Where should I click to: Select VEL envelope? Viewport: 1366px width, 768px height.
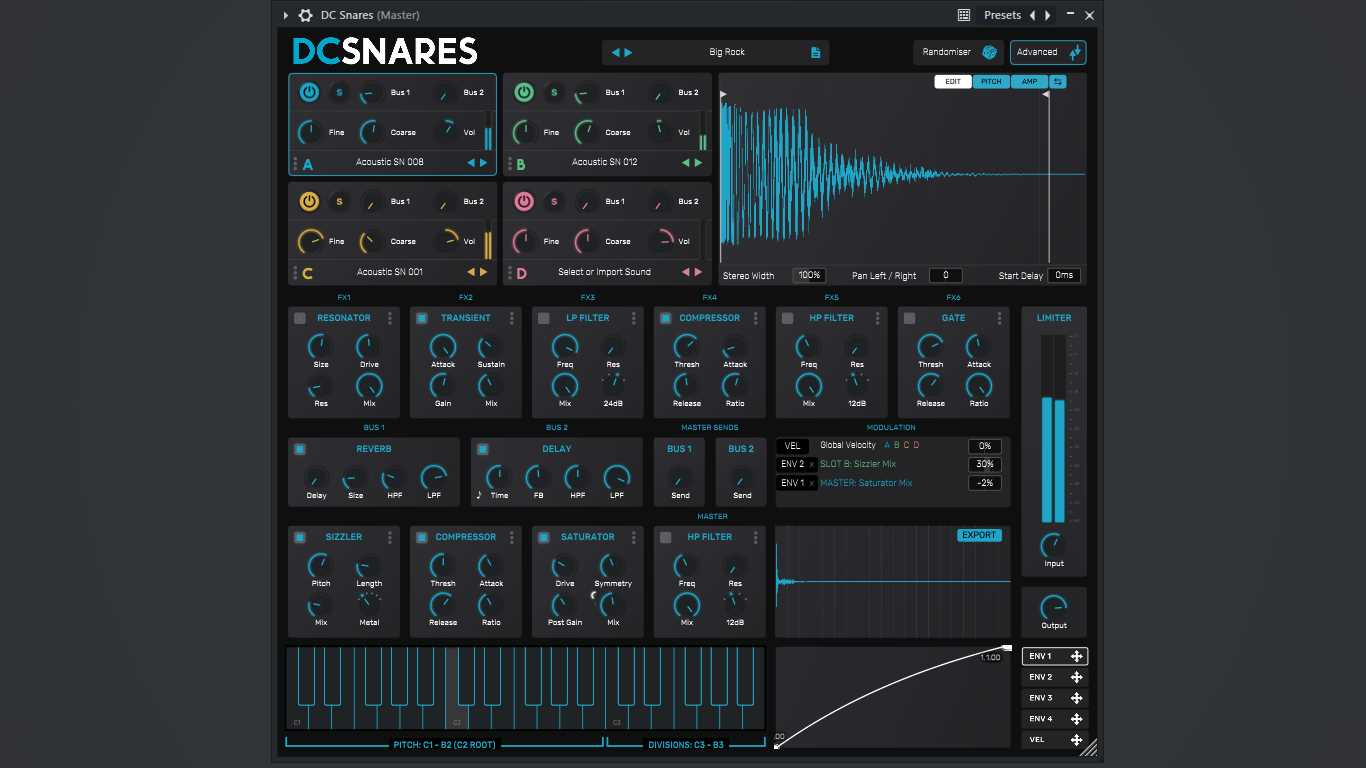1055,740
